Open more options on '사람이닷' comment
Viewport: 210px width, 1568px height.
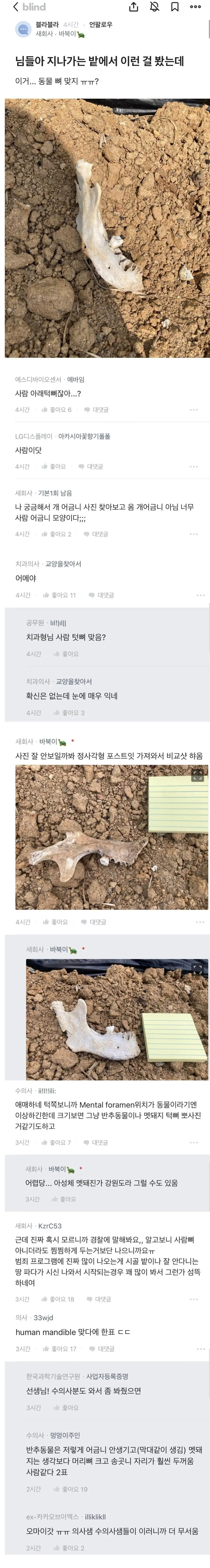click(194, 466)
